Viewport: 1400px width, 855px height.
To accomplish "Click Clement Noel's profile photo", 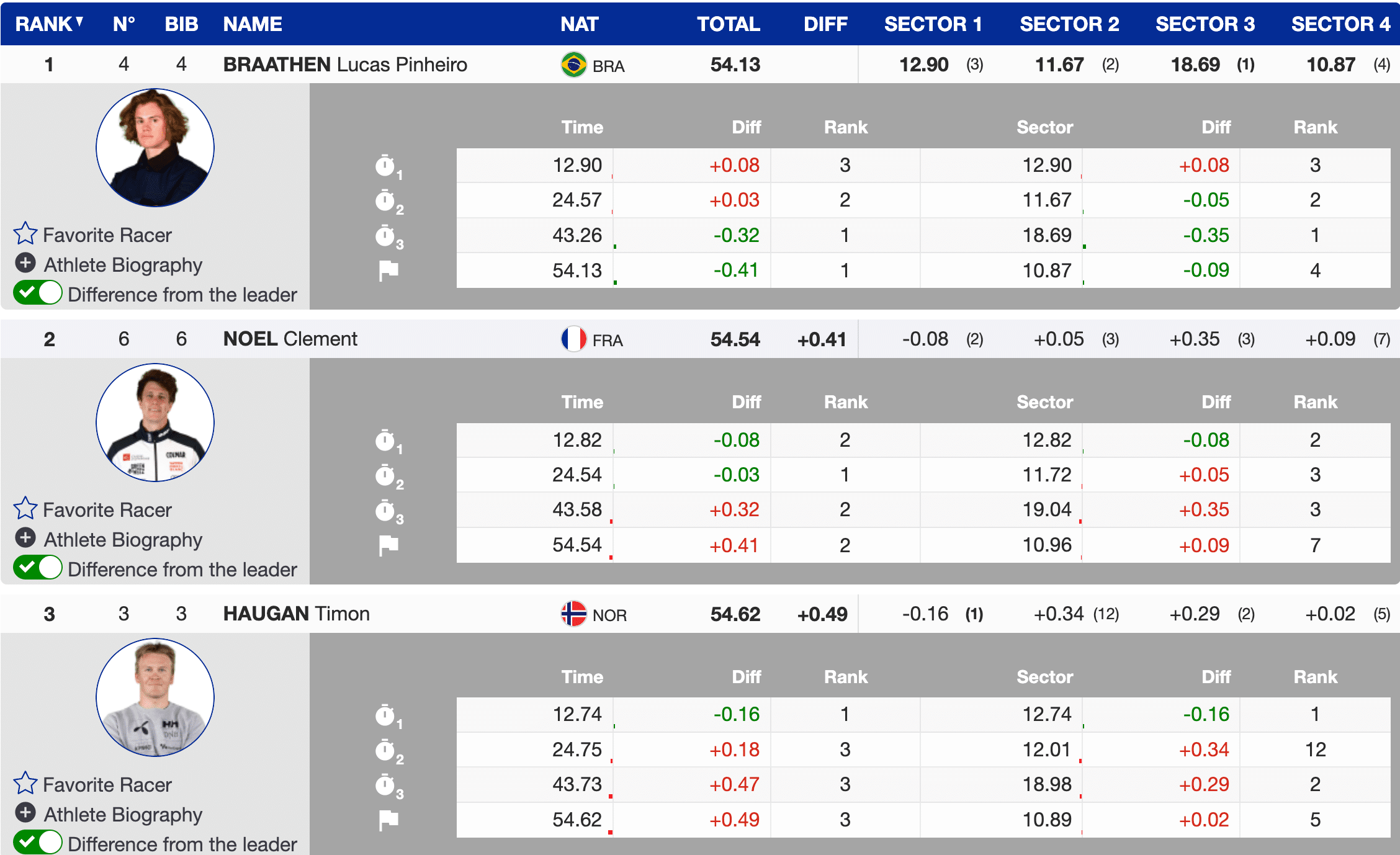I will [x=155, y=423].
